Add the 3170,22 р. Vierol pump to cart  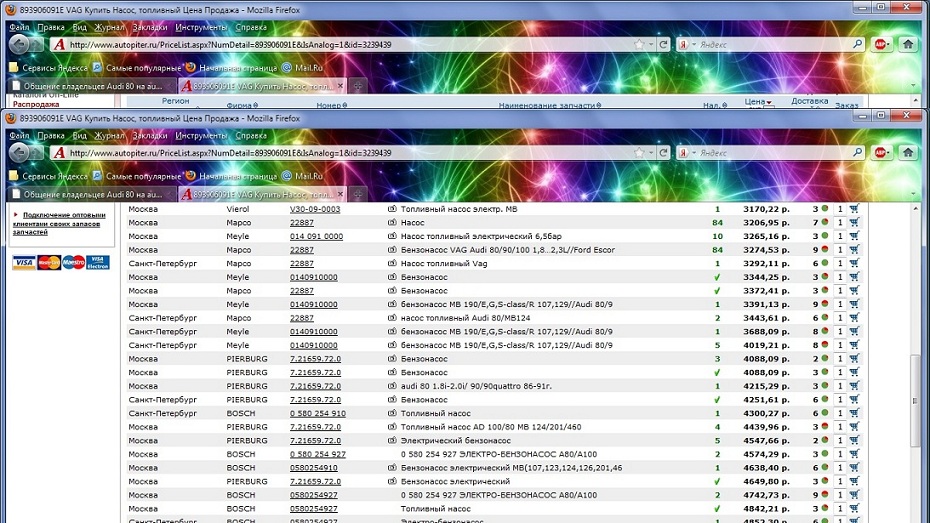(x=854, y=209)
